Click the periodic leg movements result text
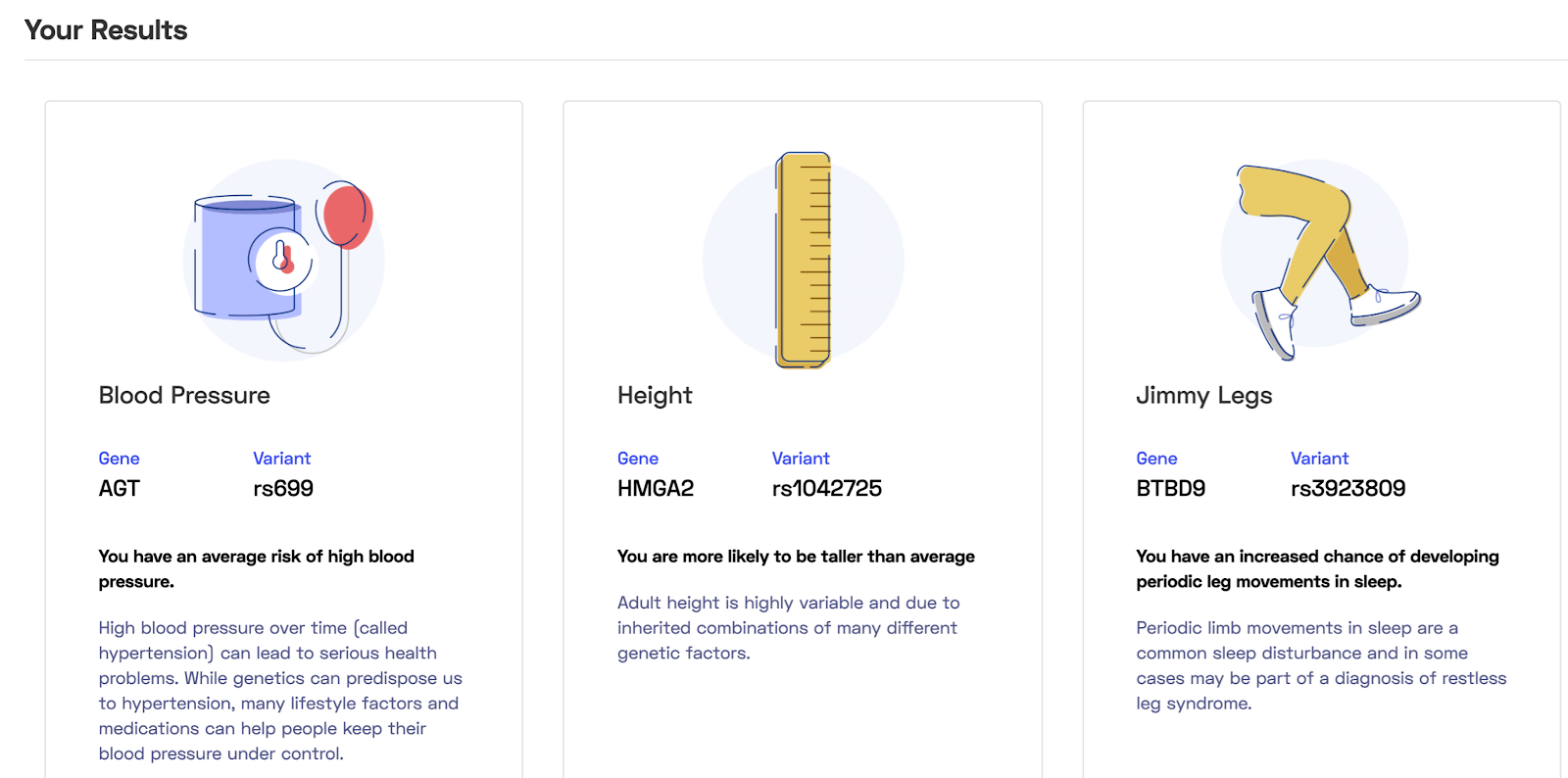This screenshot has height=778, width=1568. [x=1318, y=569]
